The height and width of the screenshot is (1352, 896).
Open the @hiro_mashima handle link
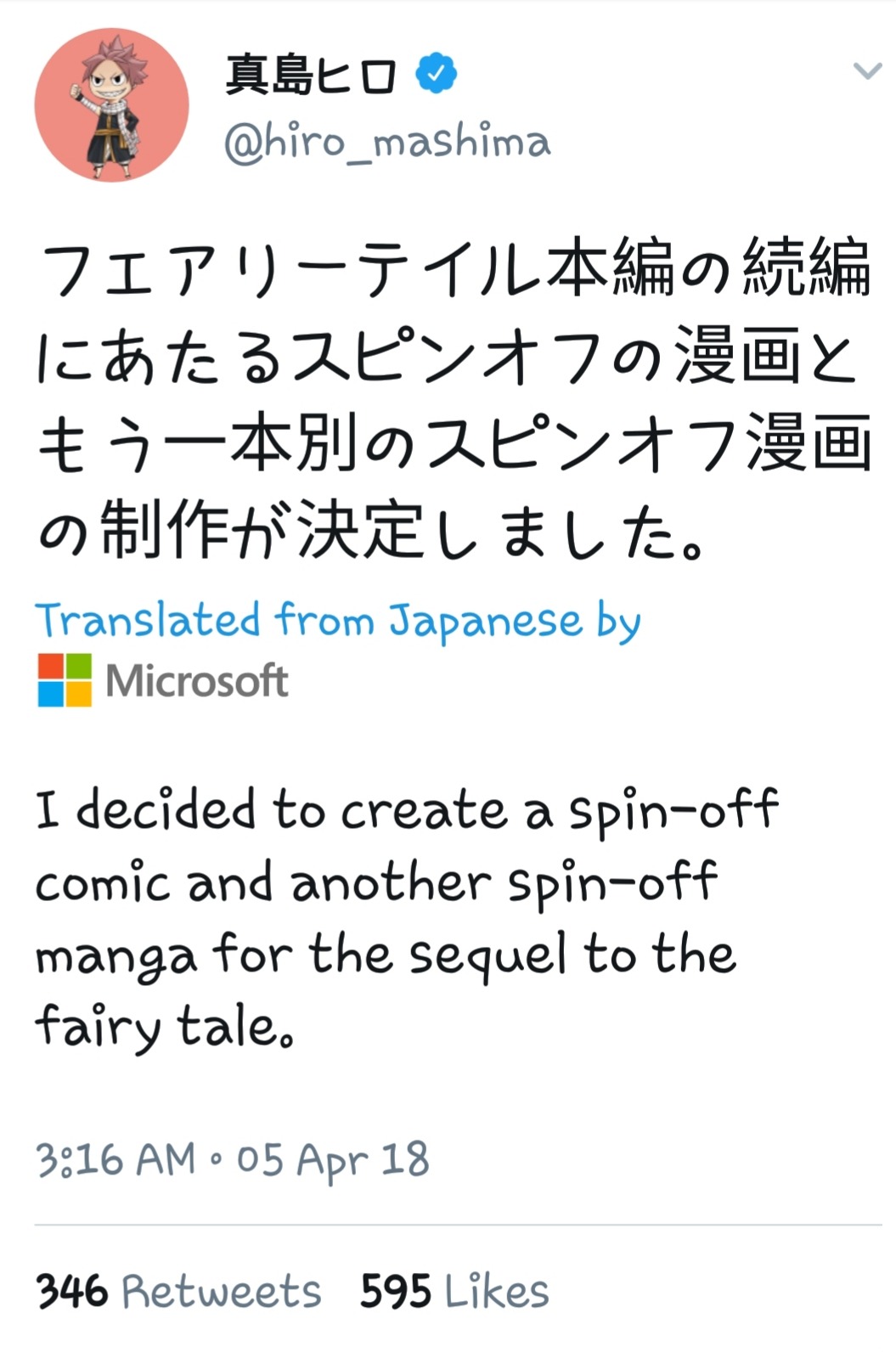(387, 143)
